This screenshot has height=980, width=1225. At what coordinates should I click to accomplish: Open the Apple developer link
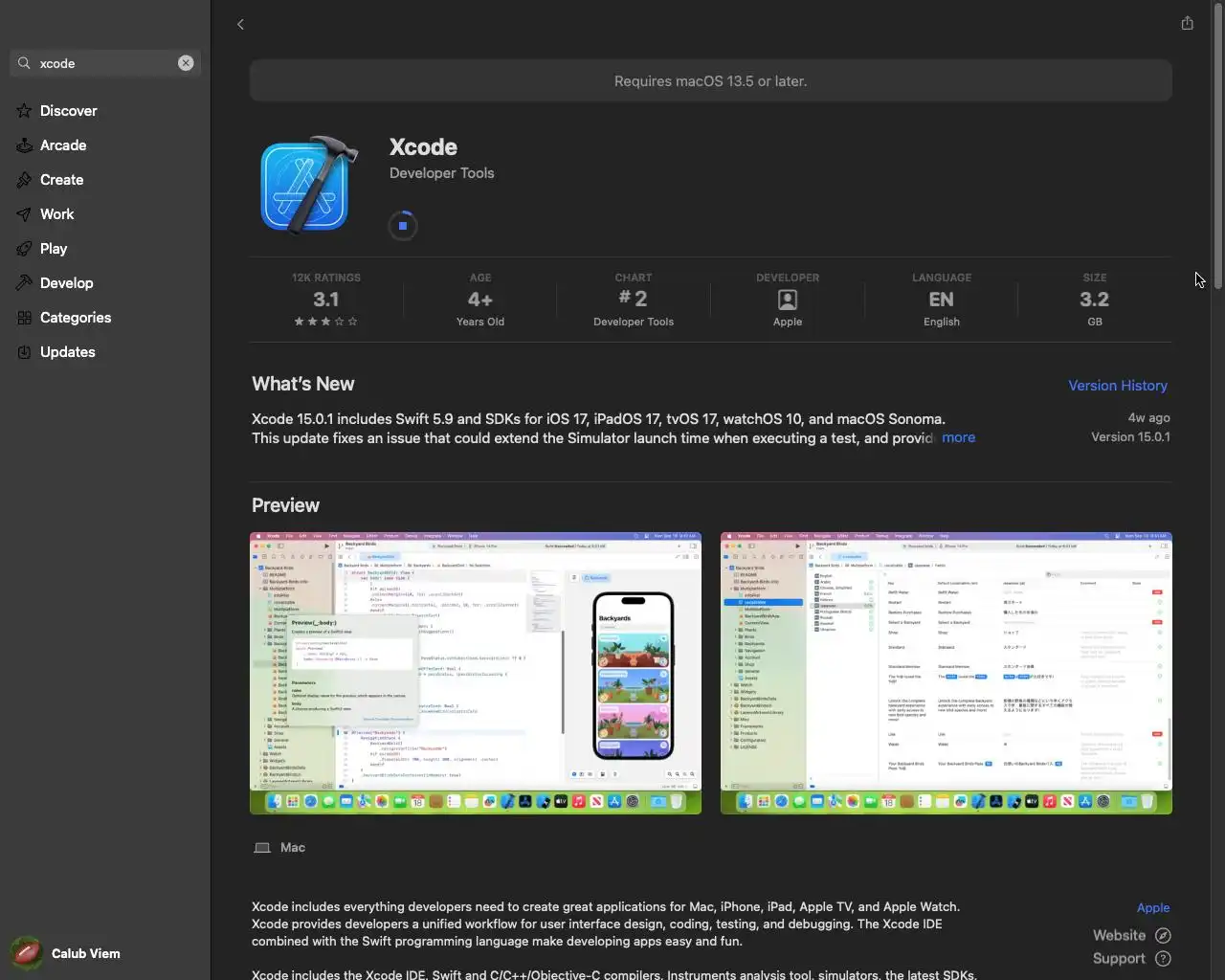pyautogui.click(x=1153, y=907)
